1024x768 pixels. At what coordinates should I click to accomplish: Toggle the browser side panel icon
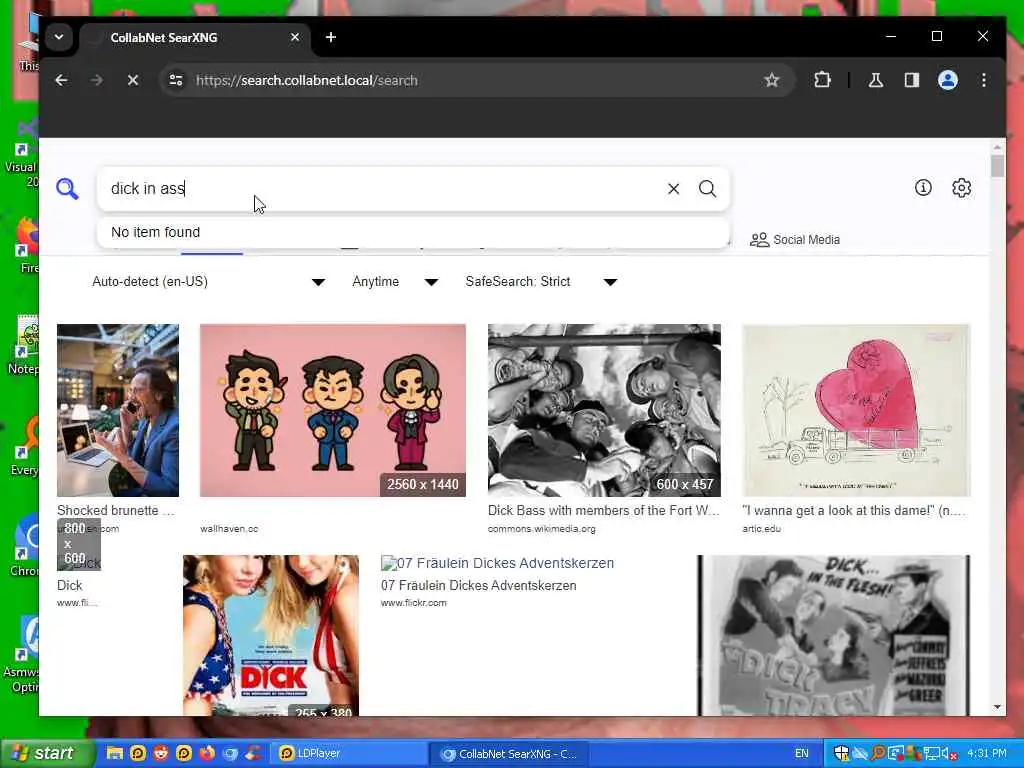(x=912, y=80)
